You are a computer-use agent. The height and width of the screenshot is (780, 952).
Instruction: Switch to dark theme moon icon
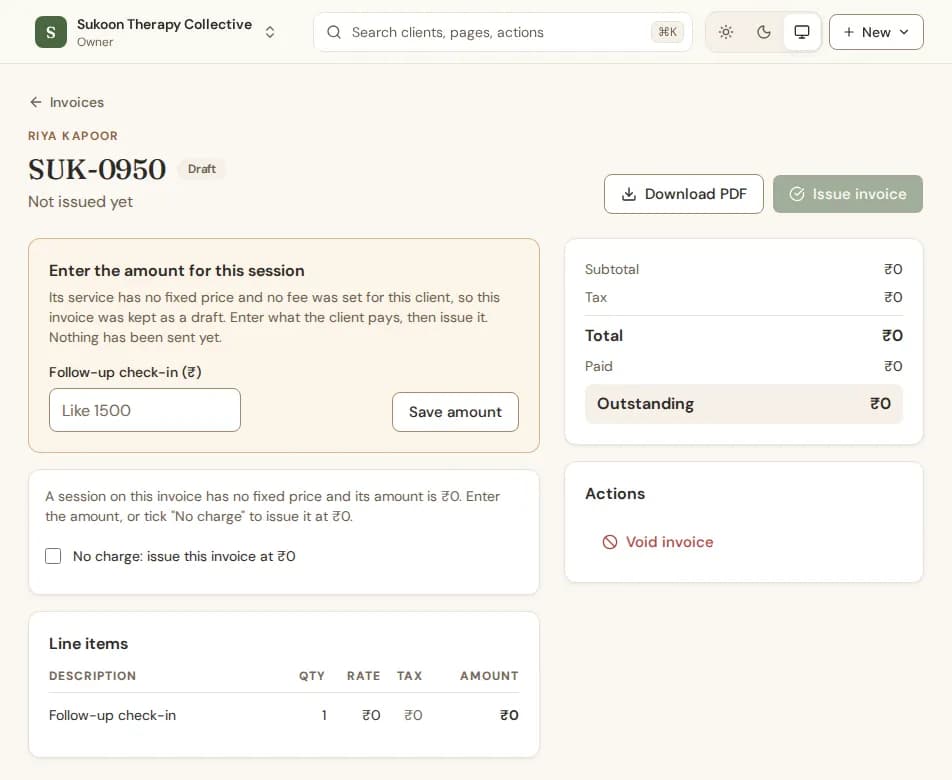764,32
